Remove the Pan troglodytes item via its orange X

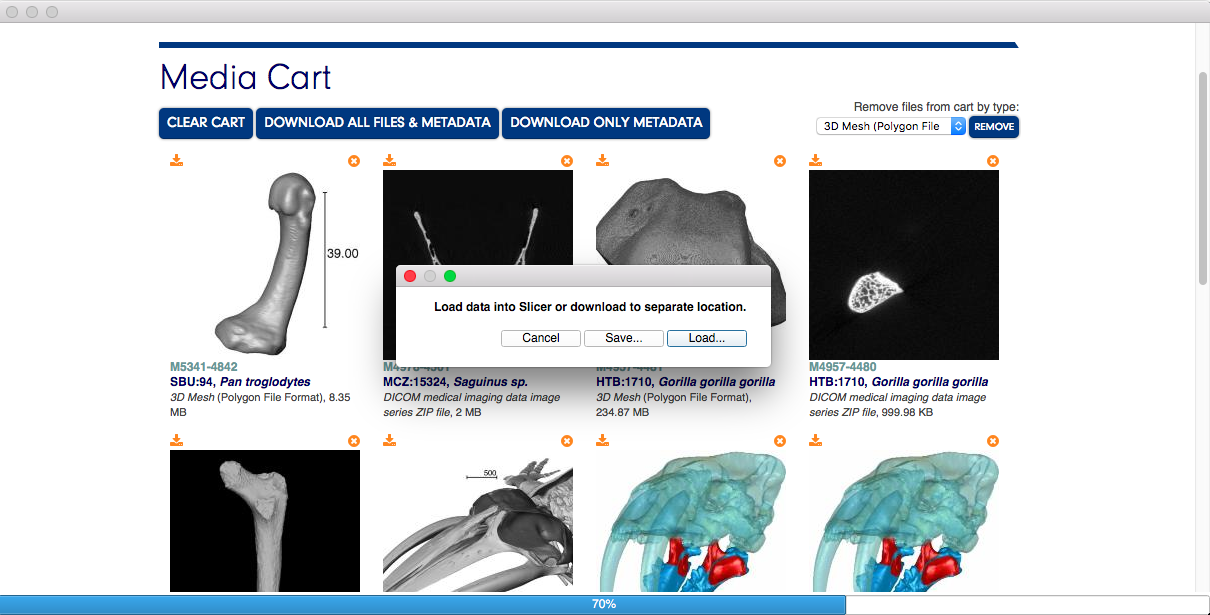[353, 160]
